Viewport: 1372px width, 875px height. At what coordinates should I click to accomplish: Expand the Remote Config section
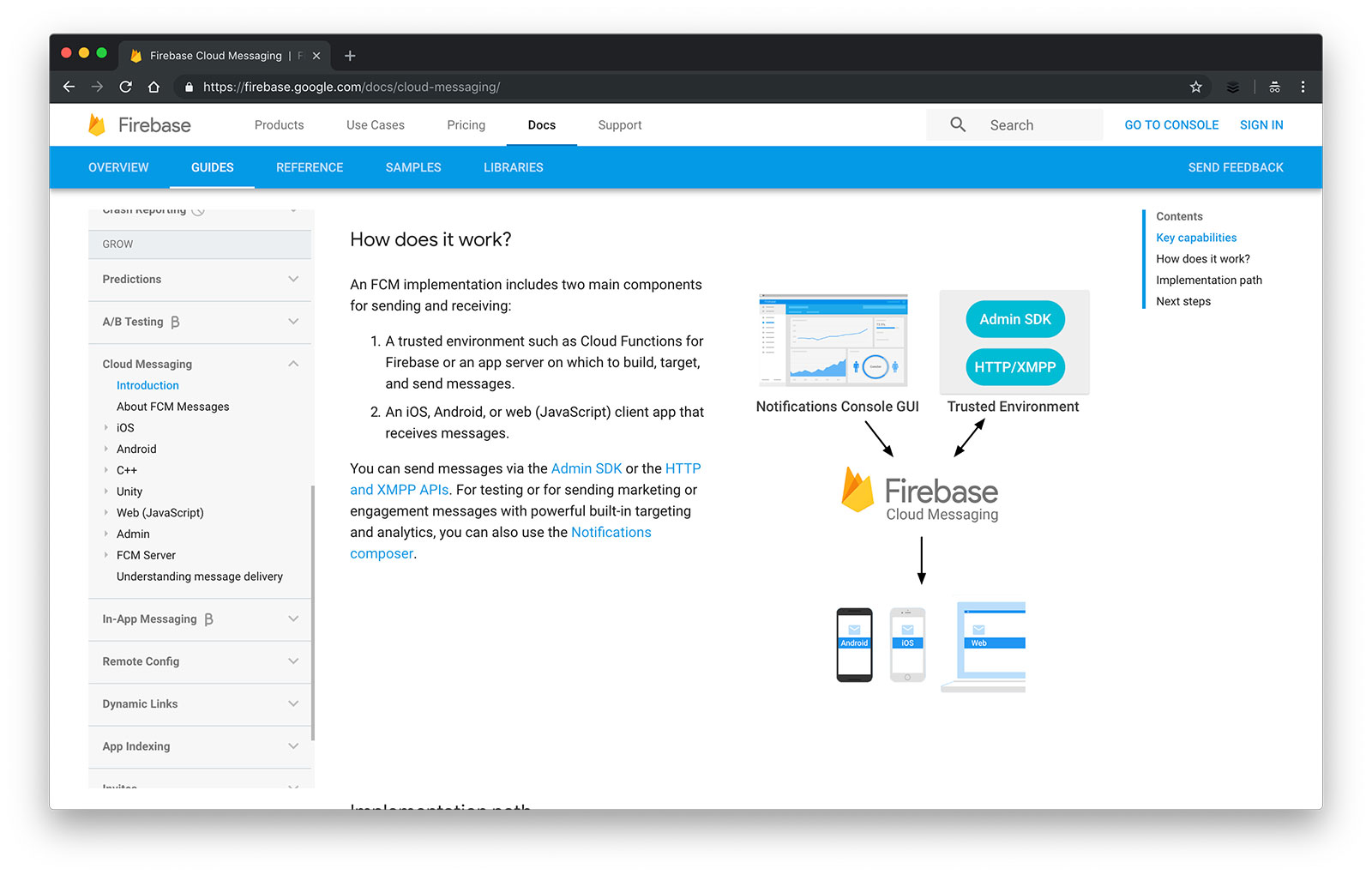pos(293,661)
